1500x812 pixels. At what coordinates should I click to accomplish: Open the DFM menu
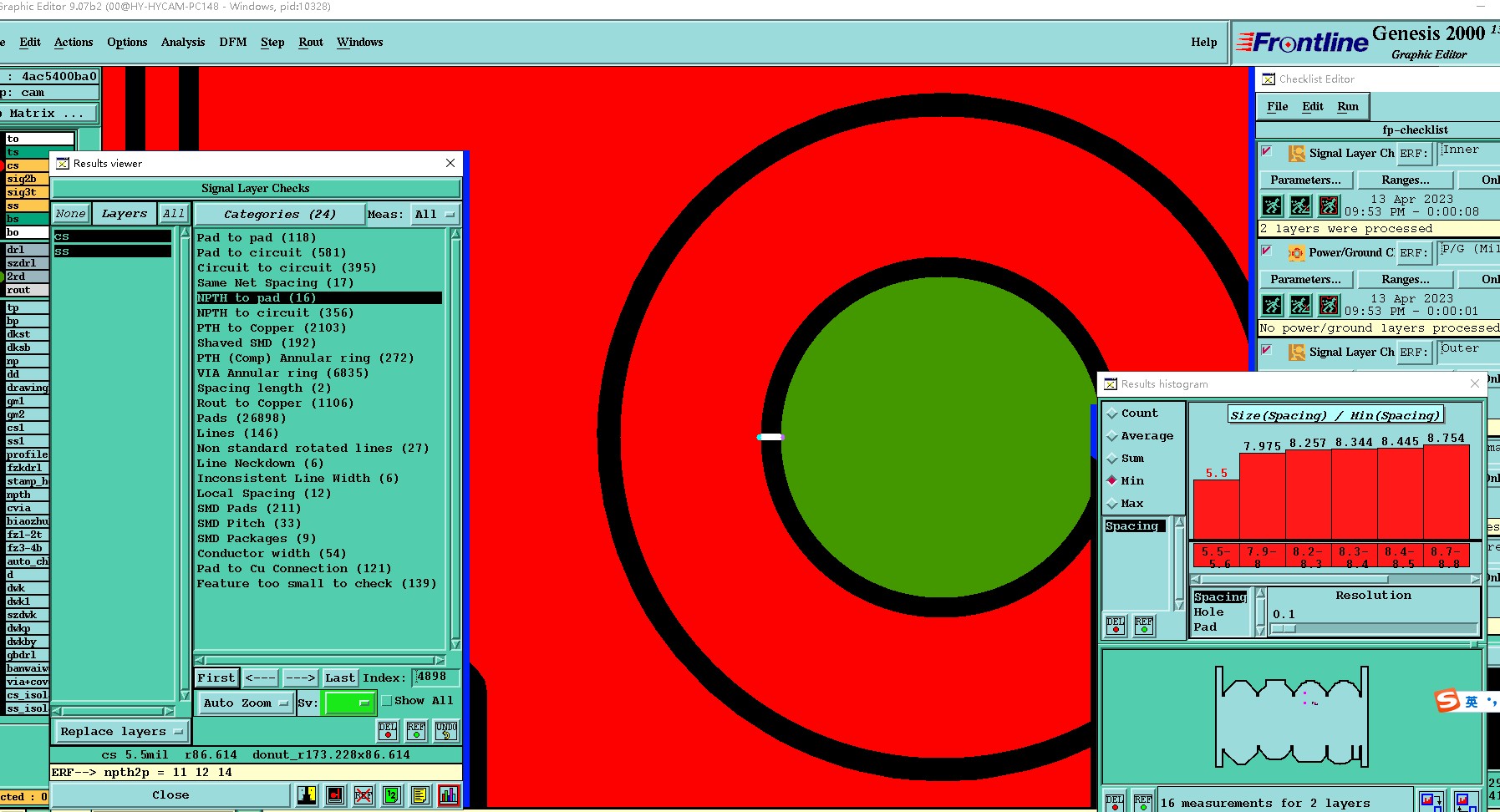coord(233,43)
